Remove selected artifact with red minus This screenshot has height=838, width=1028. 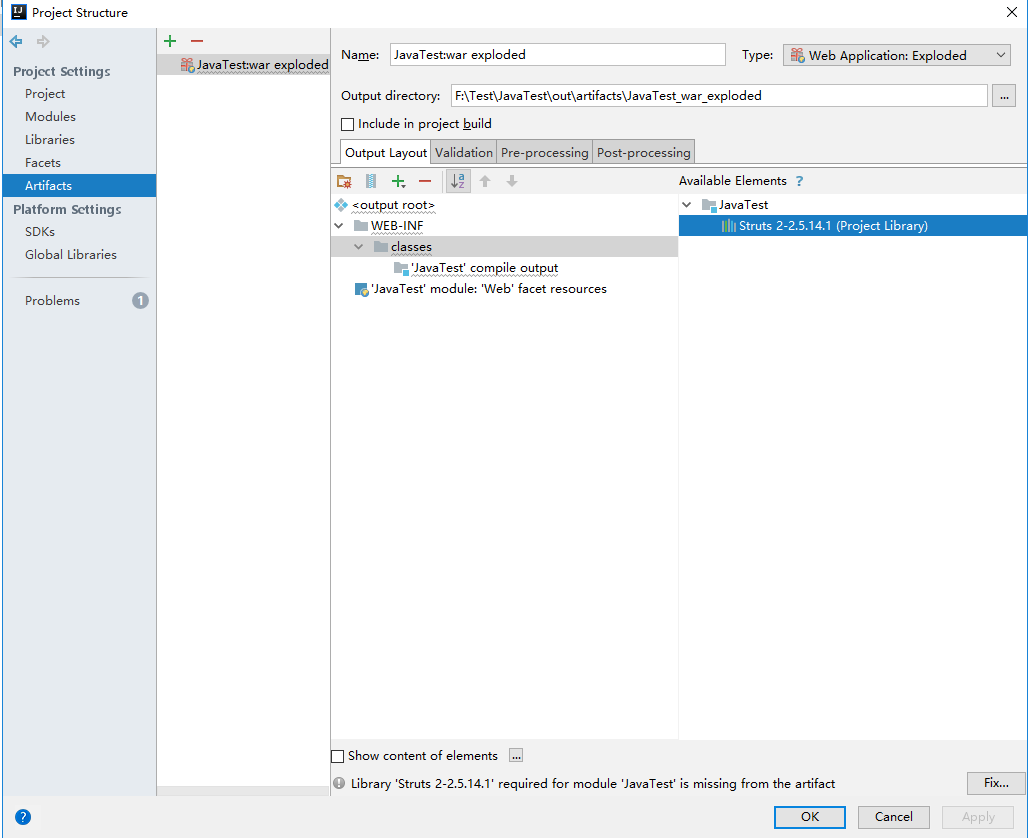[x=197, y=41]
